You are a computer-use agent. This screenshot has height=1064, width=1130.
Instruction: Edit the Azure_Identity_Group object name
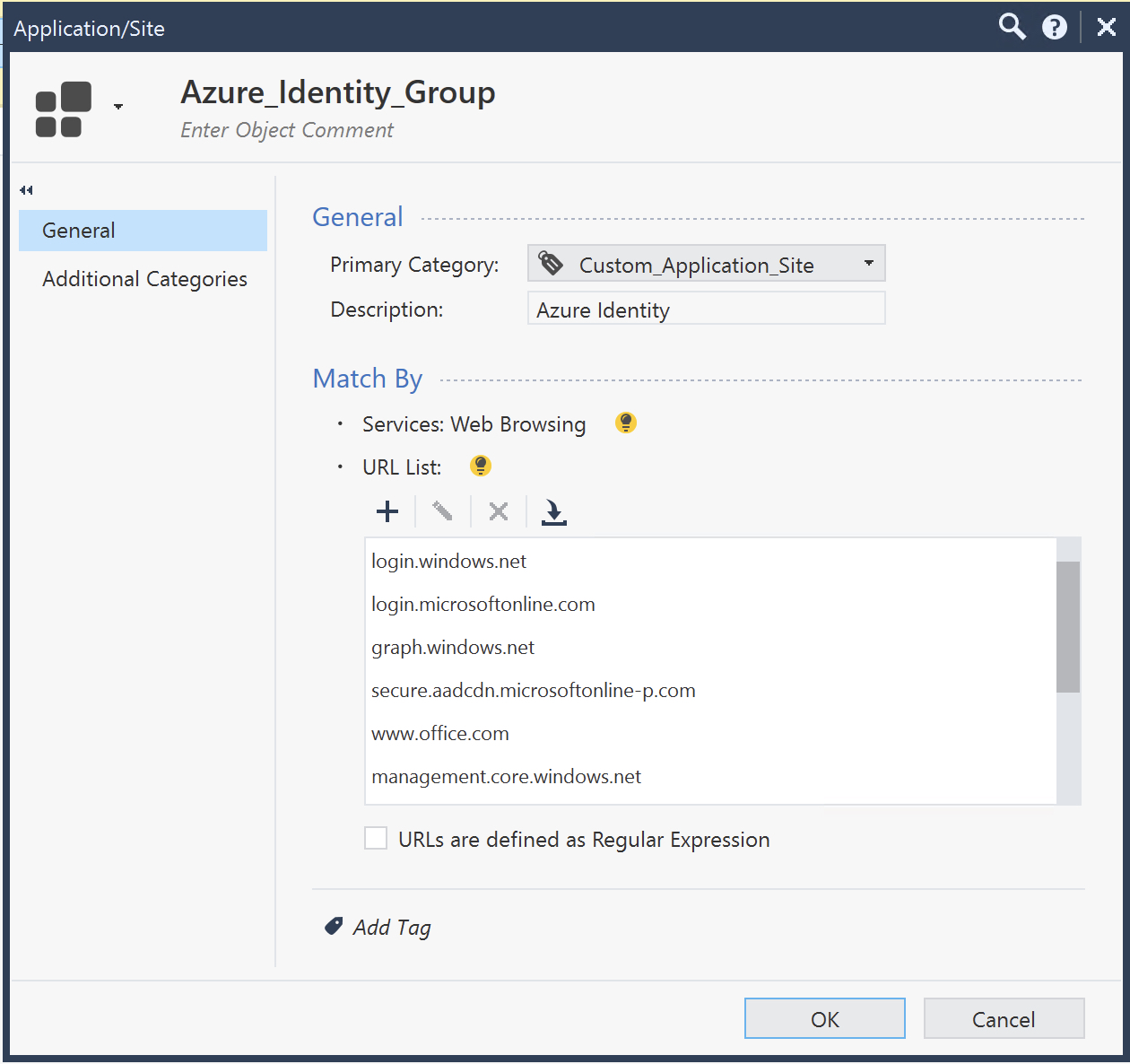click(338, 93)
